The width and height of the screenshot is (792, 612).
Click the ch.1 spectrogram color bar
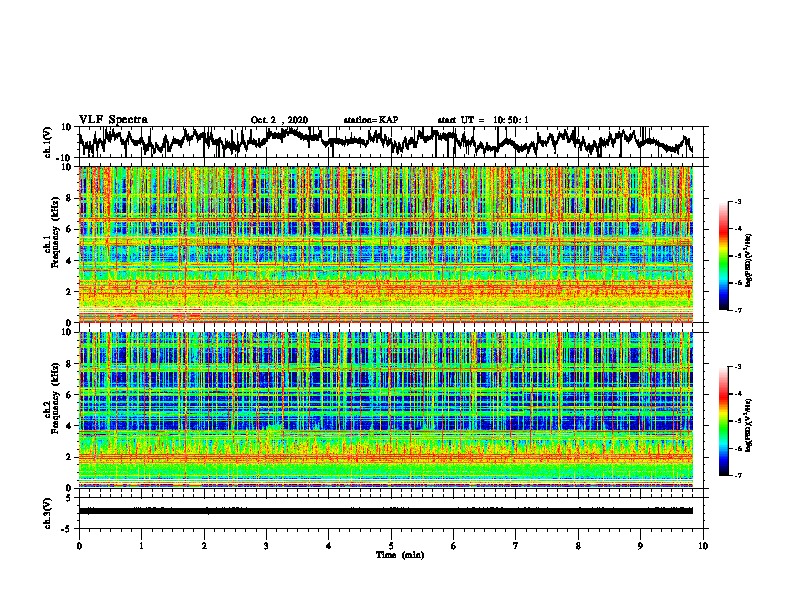point(724,256)
